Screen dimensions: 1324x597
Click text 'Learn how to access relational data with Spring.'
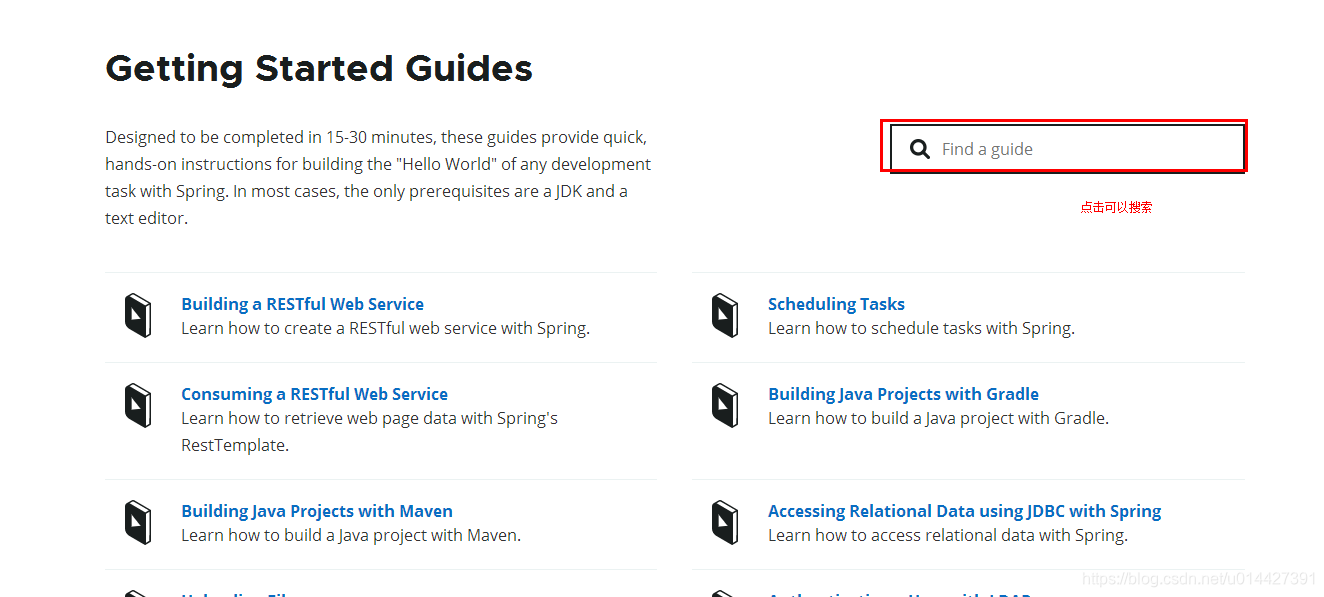tap(948, 535)
